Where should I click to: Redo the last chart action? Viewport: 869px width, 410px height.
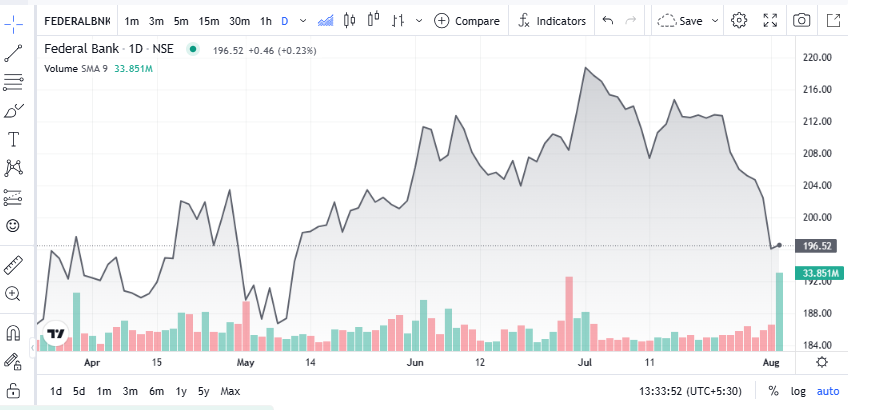[631, 21]
